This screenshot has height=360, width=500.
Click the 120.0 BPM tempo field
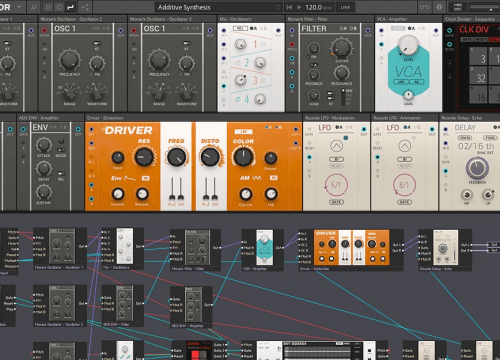[315, 7]
